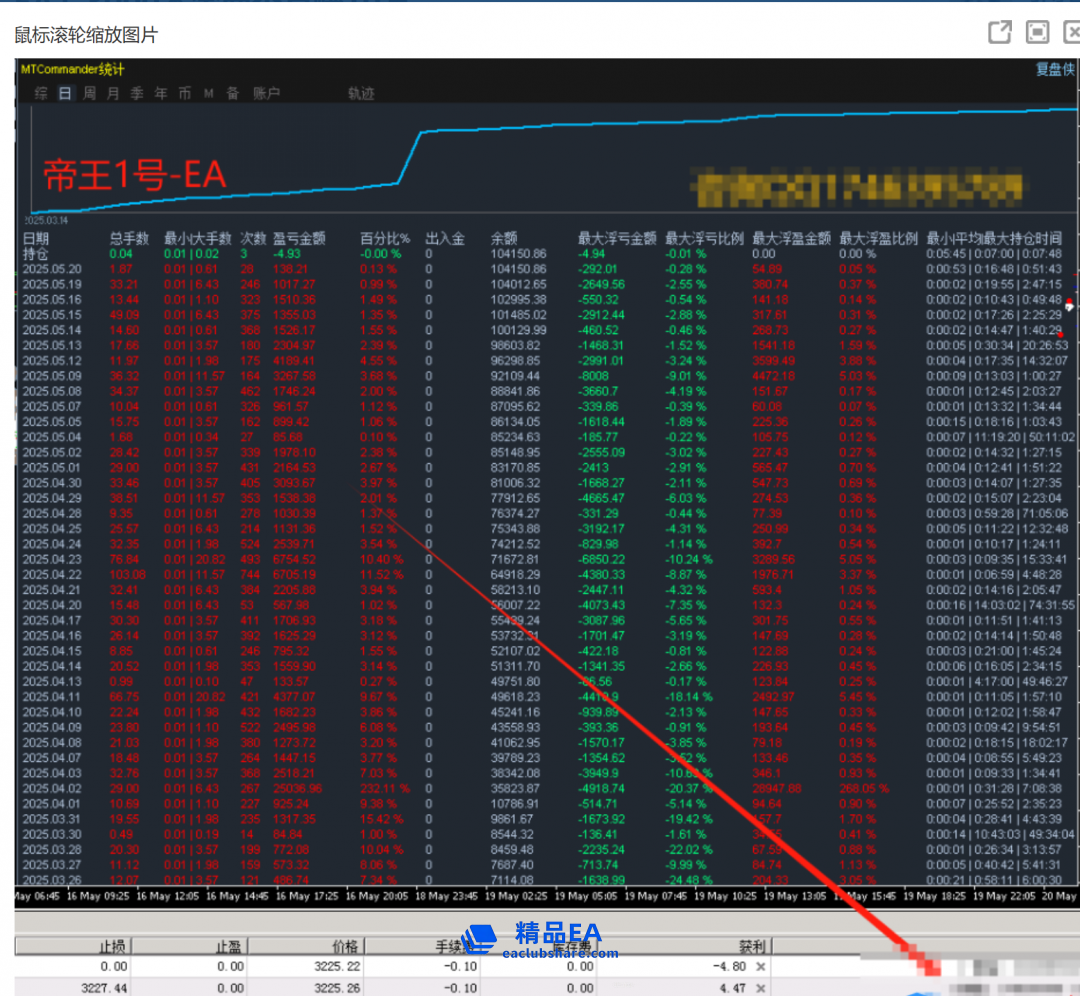This screenshot has height=996, width=1080.
Task: Open image in new window icon
Action: click(999, 32)
